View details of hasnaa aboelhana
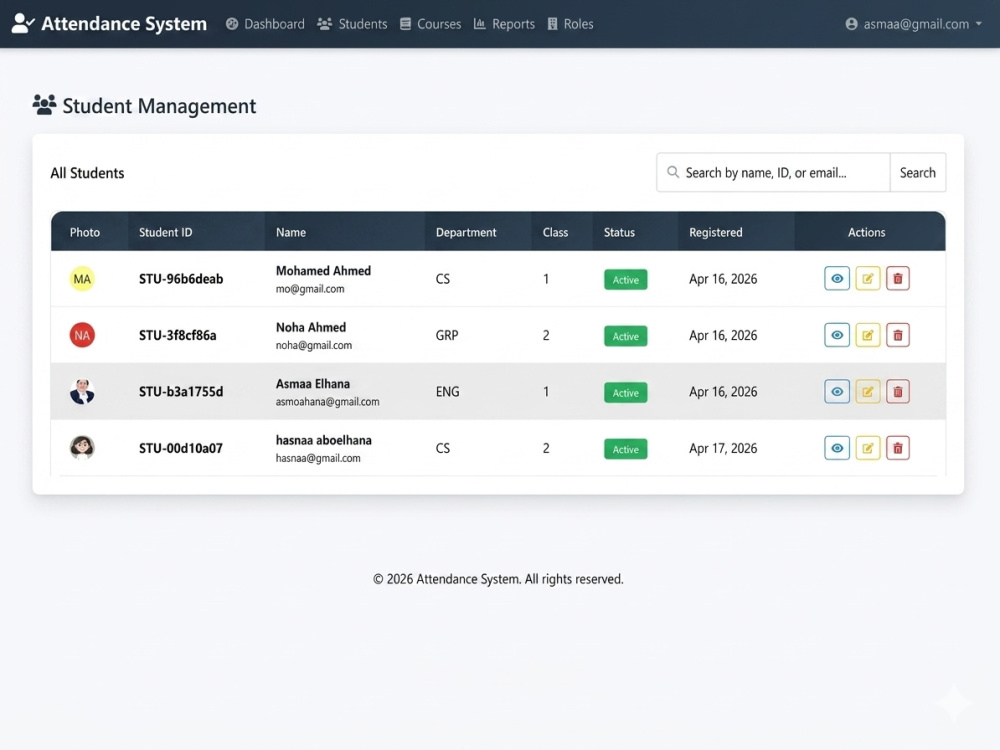 [x=837, y=448]
